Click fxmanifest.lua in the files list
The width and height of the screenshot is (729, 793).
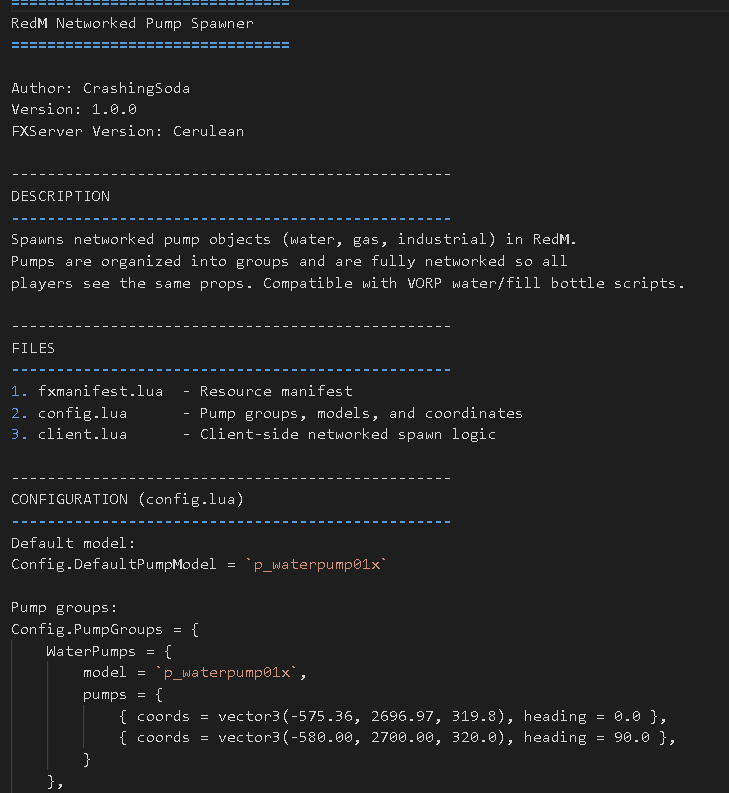(x=100, y=391)
